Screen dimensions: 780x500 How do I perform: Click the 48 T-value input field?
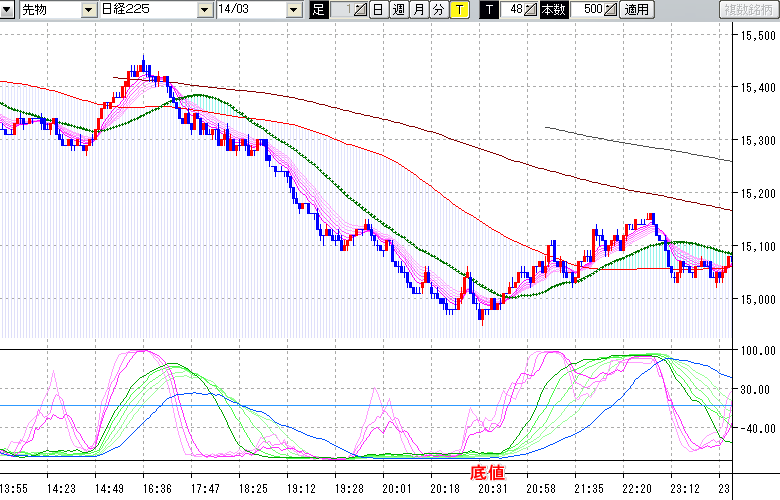pos(512,10)
